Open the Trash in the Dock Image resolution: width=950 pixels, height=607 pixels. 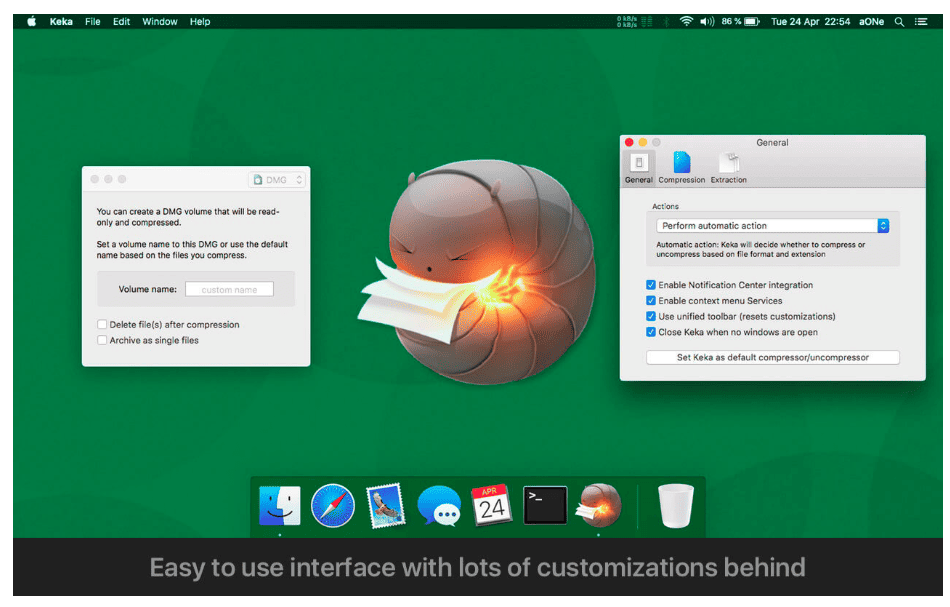click(x=676, y=505)
